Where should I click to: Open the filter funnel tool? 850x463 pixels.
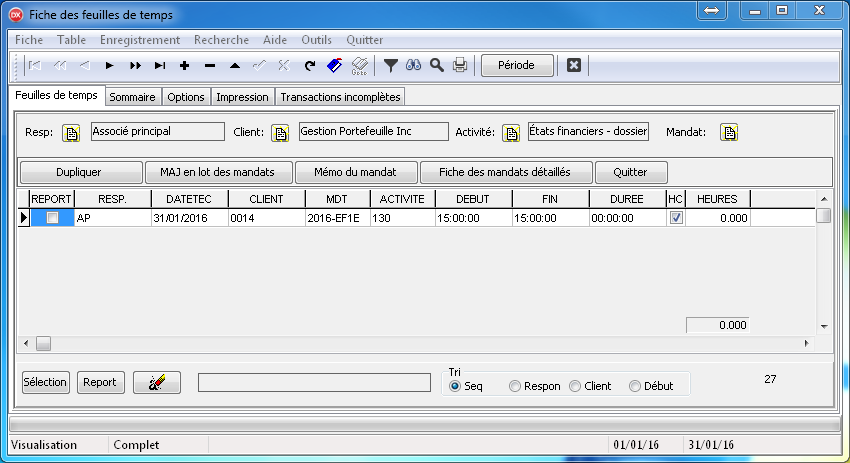click(391, 66)
